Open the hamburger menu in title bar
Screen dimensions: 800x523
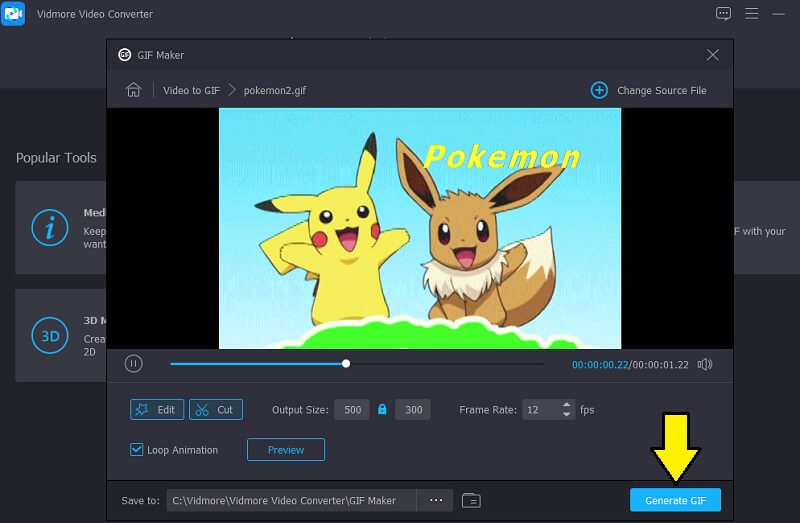(752, 14)
